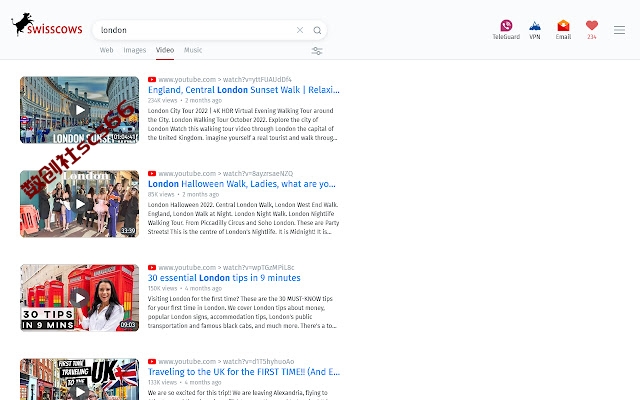Viewport: 640px width, 400px height.
Task: Click the URL text above Sunset Walk title
Action: click(225, 80)
